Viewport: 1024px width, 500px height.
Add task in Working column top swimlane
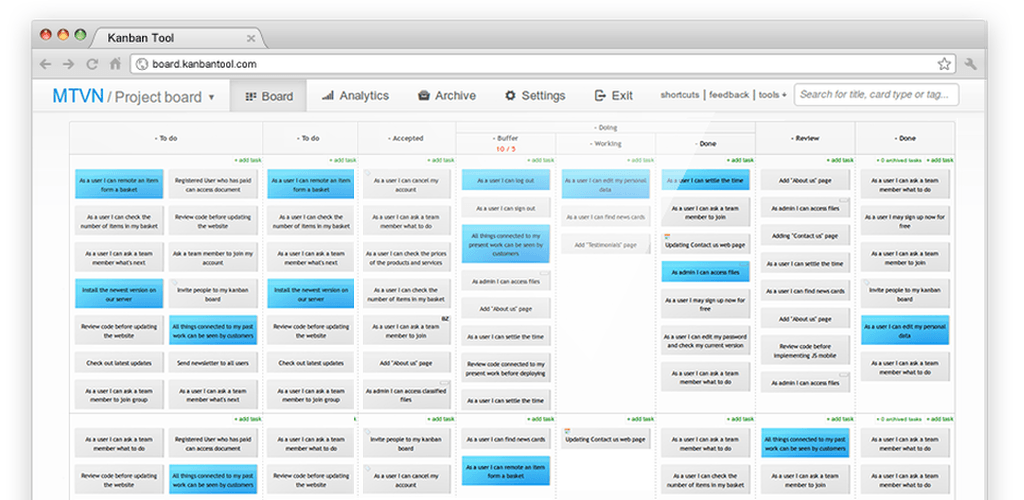point(641,160)
